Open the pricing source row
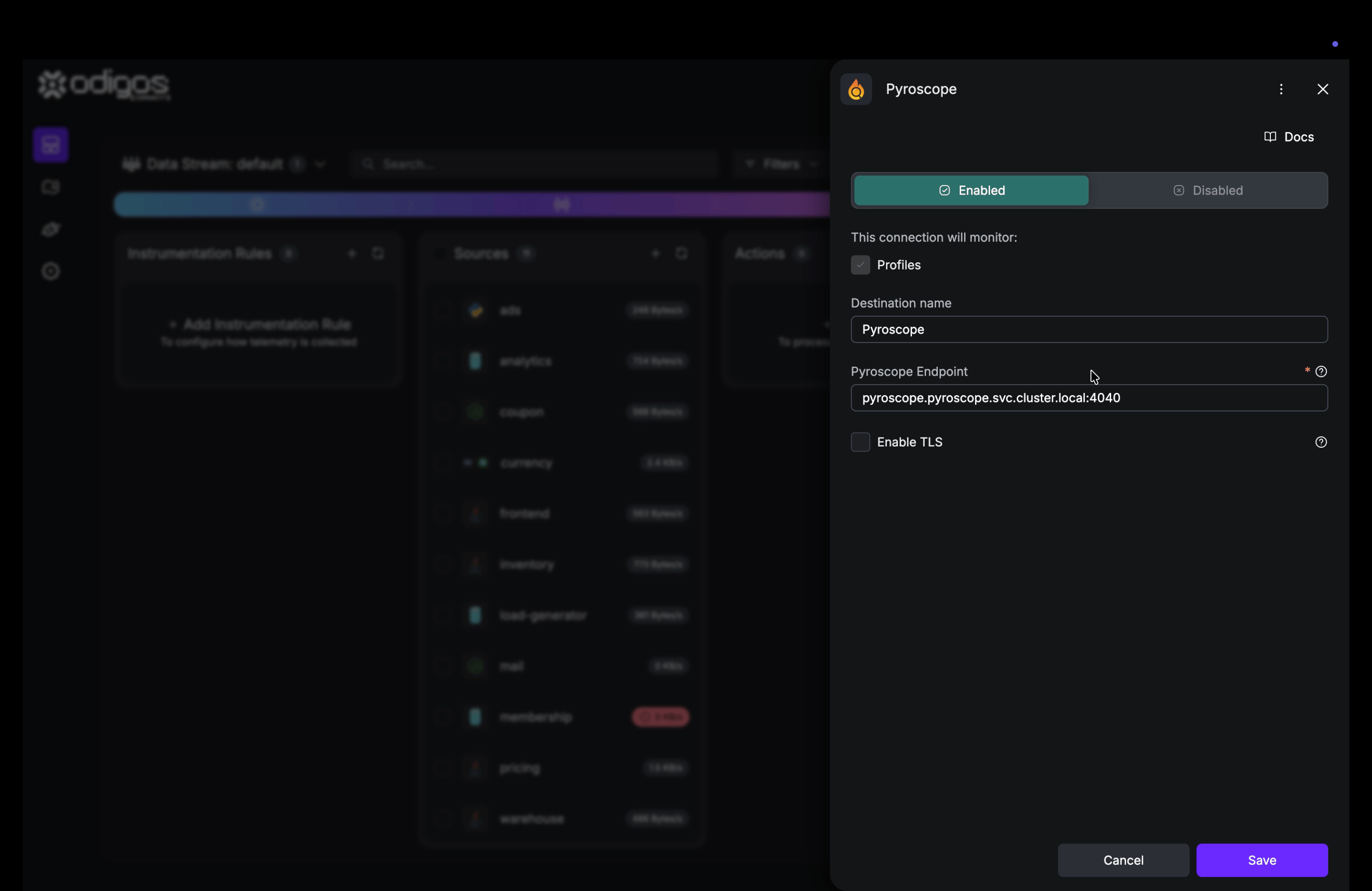 [562, 768]
